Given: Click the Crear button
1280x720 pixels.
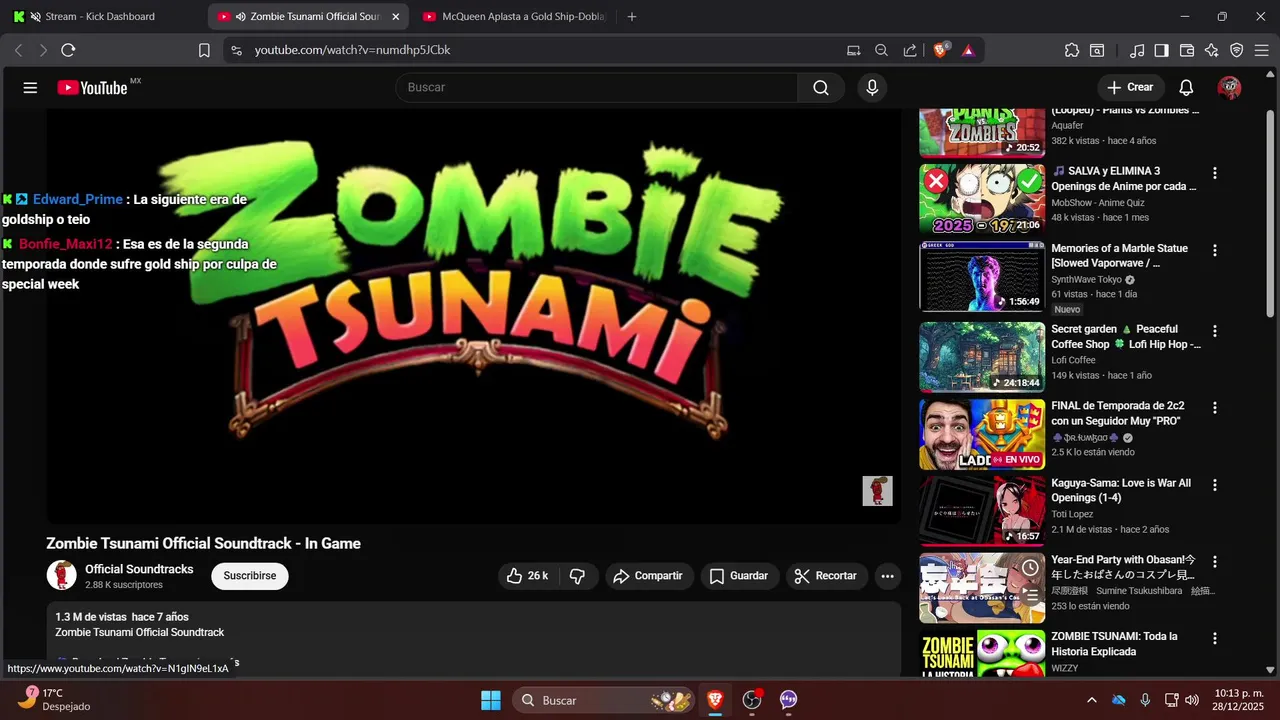Looking at the screenshot, I should pyautogui.click(x=1131, y=88).
